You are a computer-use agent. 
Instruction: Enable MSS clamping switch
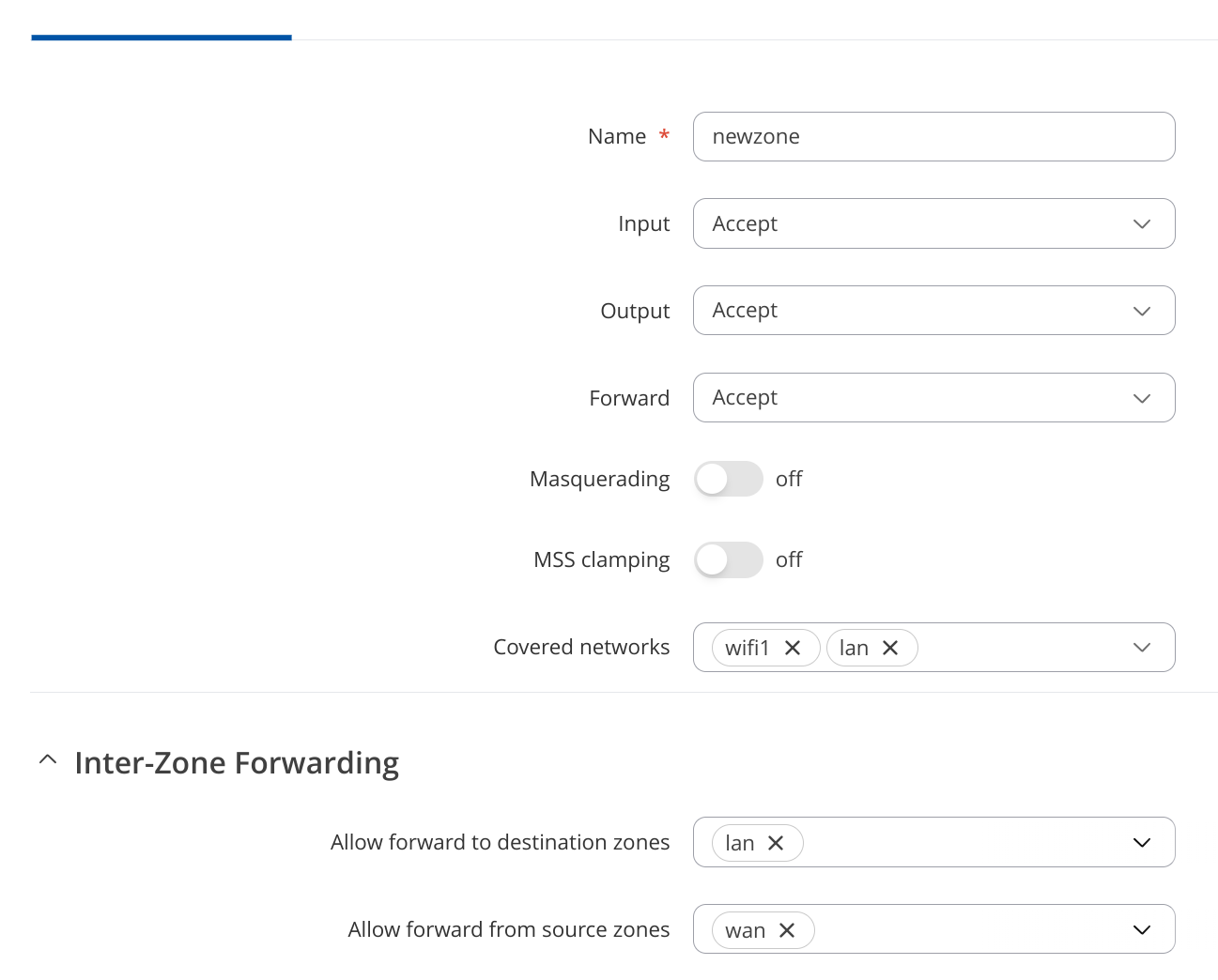(729, 559)
